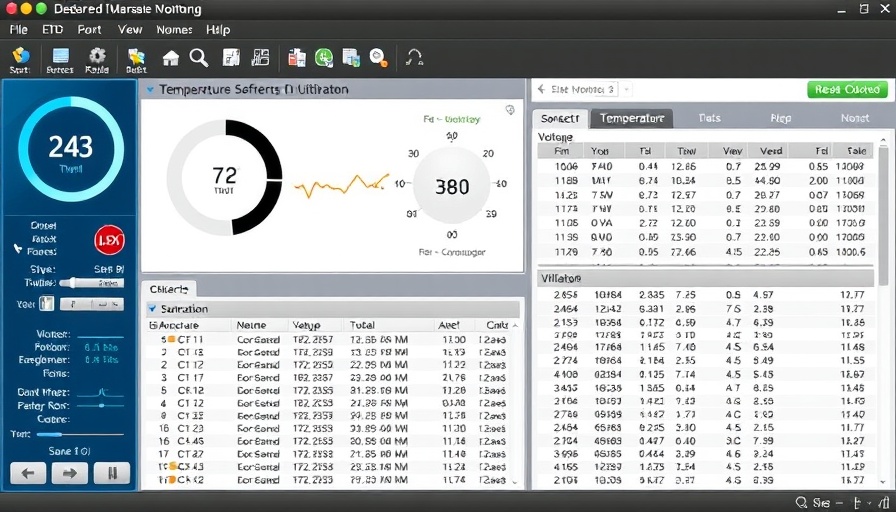Click the gauge dial showing 380

coord(452,186)
